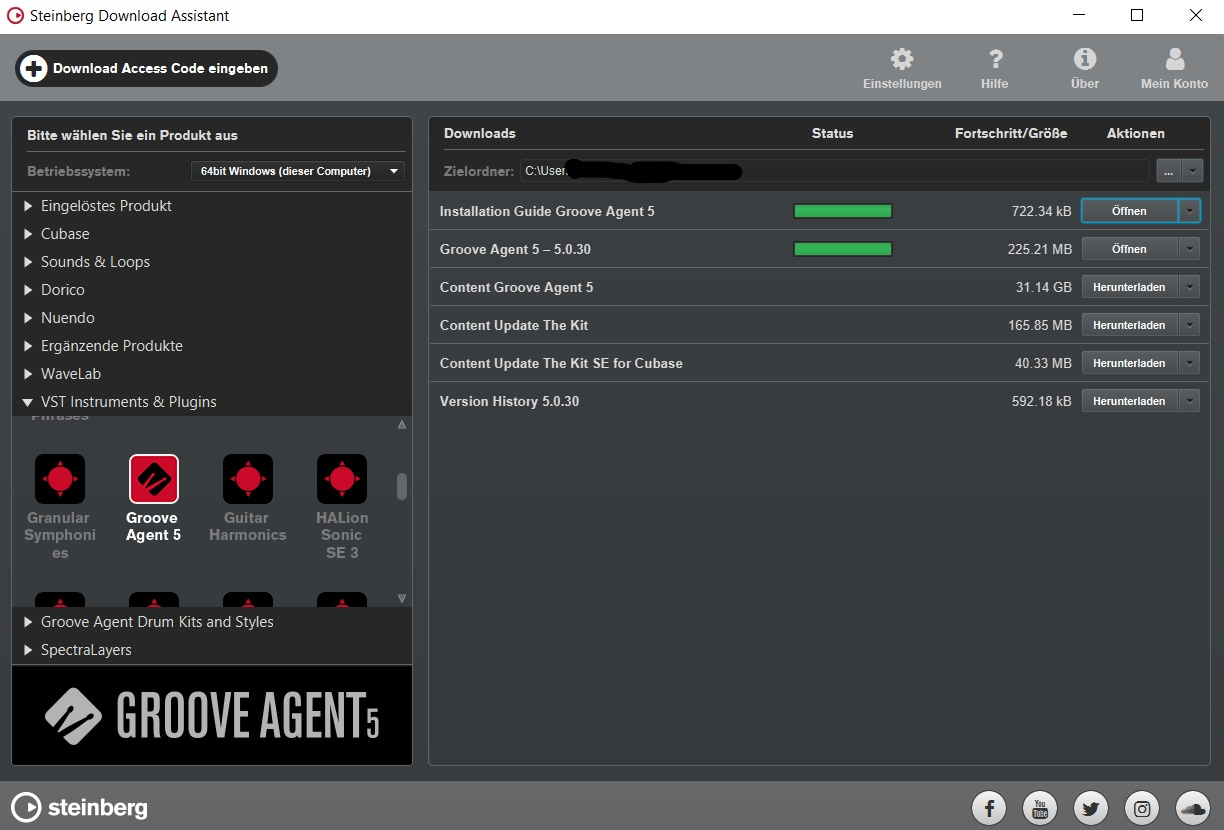Open Mein Konto user icon
Screen dimensions: 1224x830
[1175, 59]
